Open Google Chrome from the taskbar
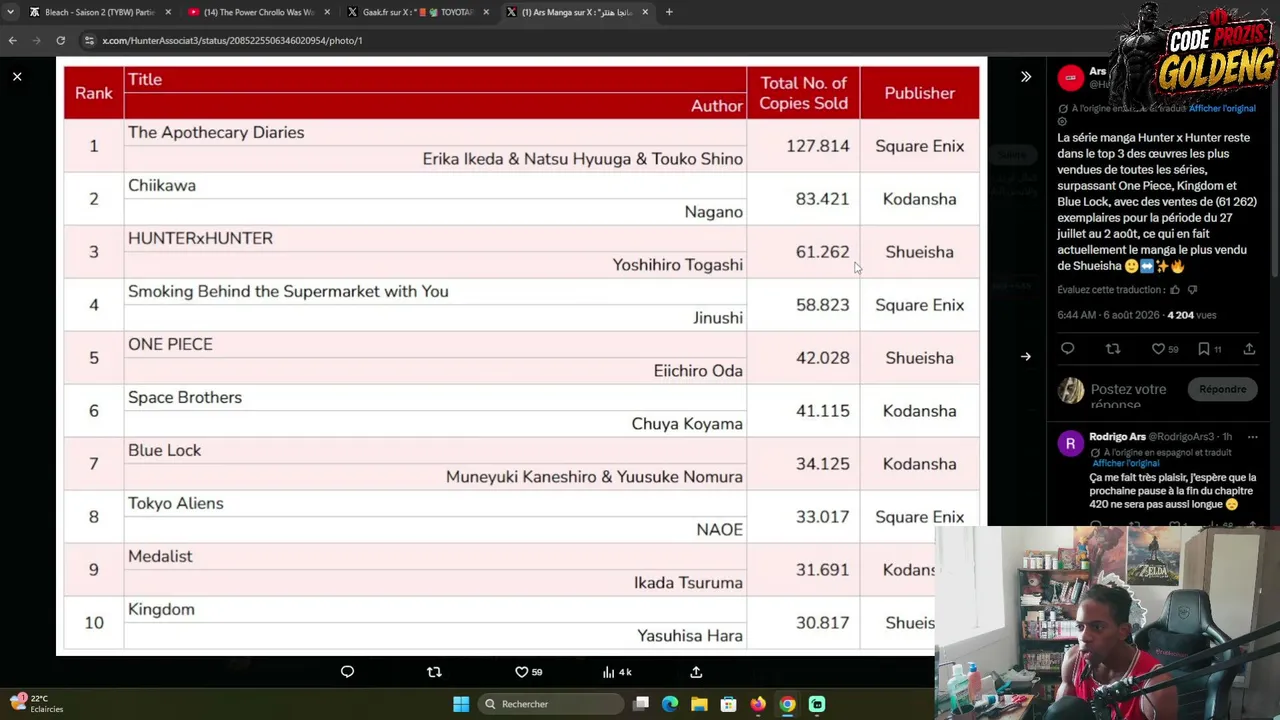 pyautogui.click(x=787, y=704)
